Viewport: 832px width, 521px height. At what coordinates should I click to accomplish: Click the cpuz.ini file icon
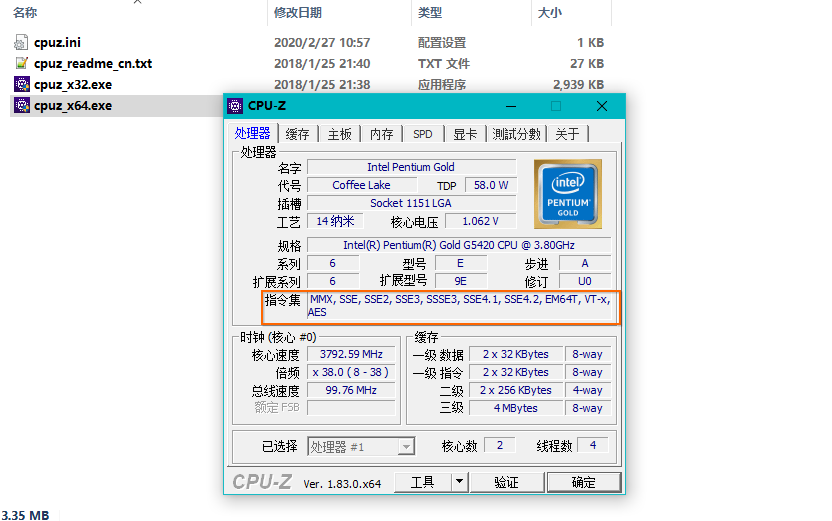point(22,43)
